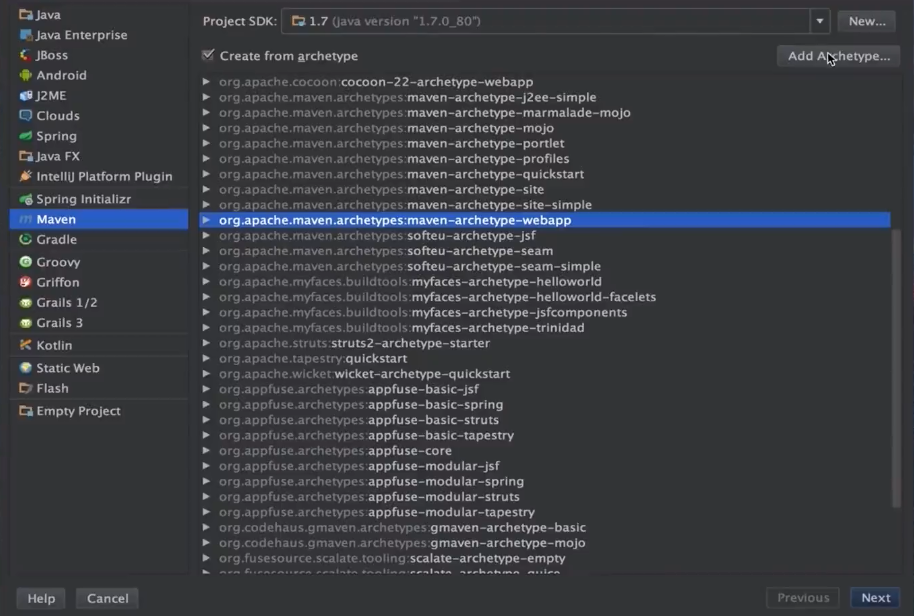Click the Java Enterprise icon
Image resolution: width=914 pixels, height=616 pixels.
(26, 35)
